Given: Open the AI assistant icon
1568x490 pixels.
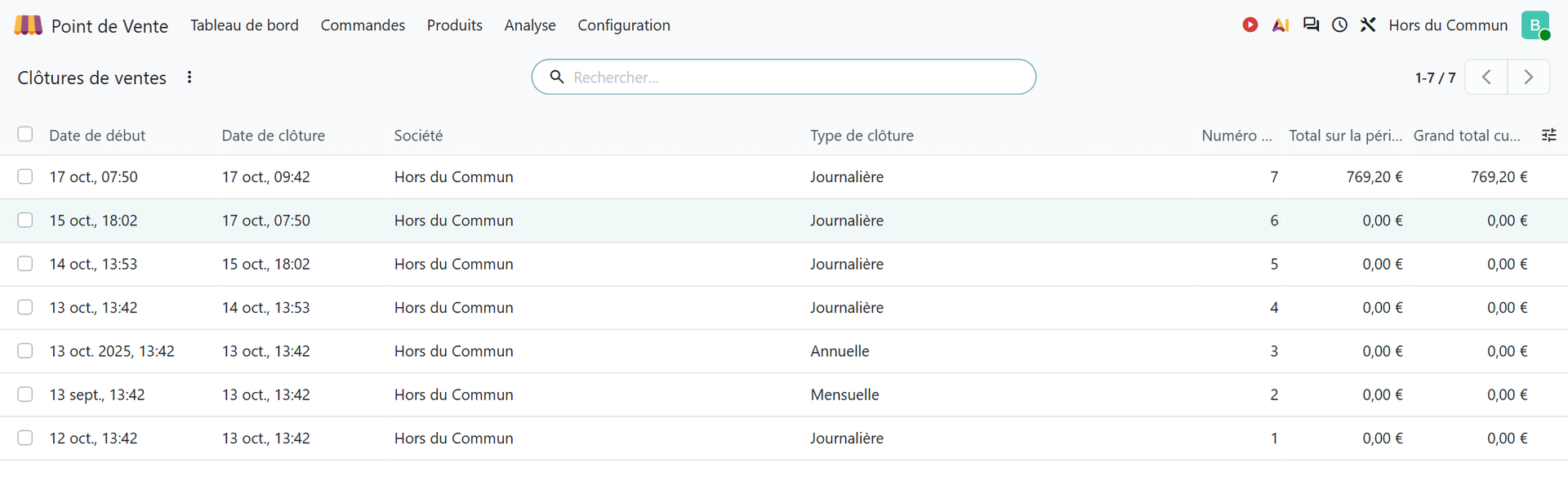Looking at the screenshot, I should pyautogui.click(x=1280, y=25).
